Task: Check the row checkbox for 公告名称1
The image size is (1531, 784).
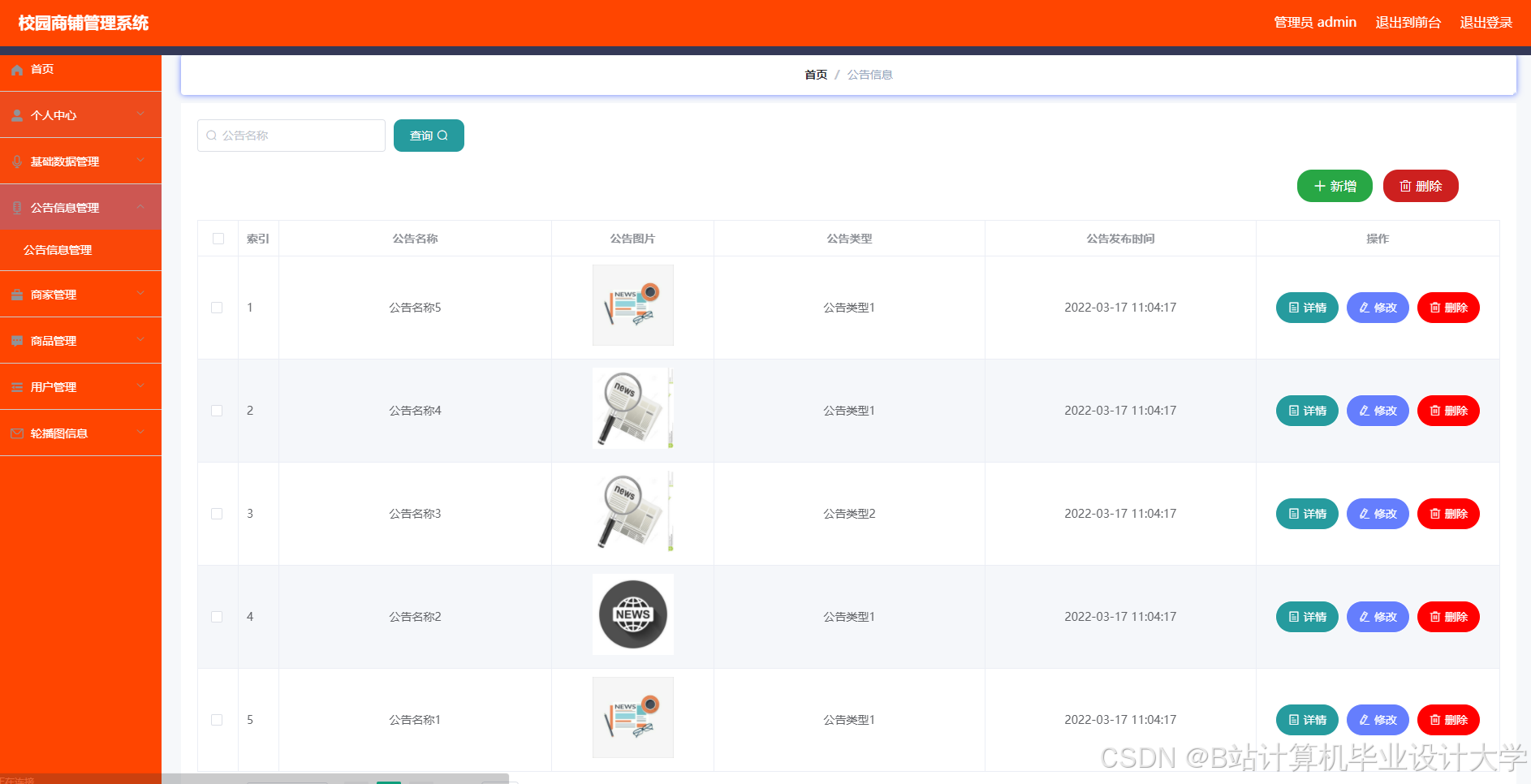Action: pyautogui.click(x=217, y=720)
